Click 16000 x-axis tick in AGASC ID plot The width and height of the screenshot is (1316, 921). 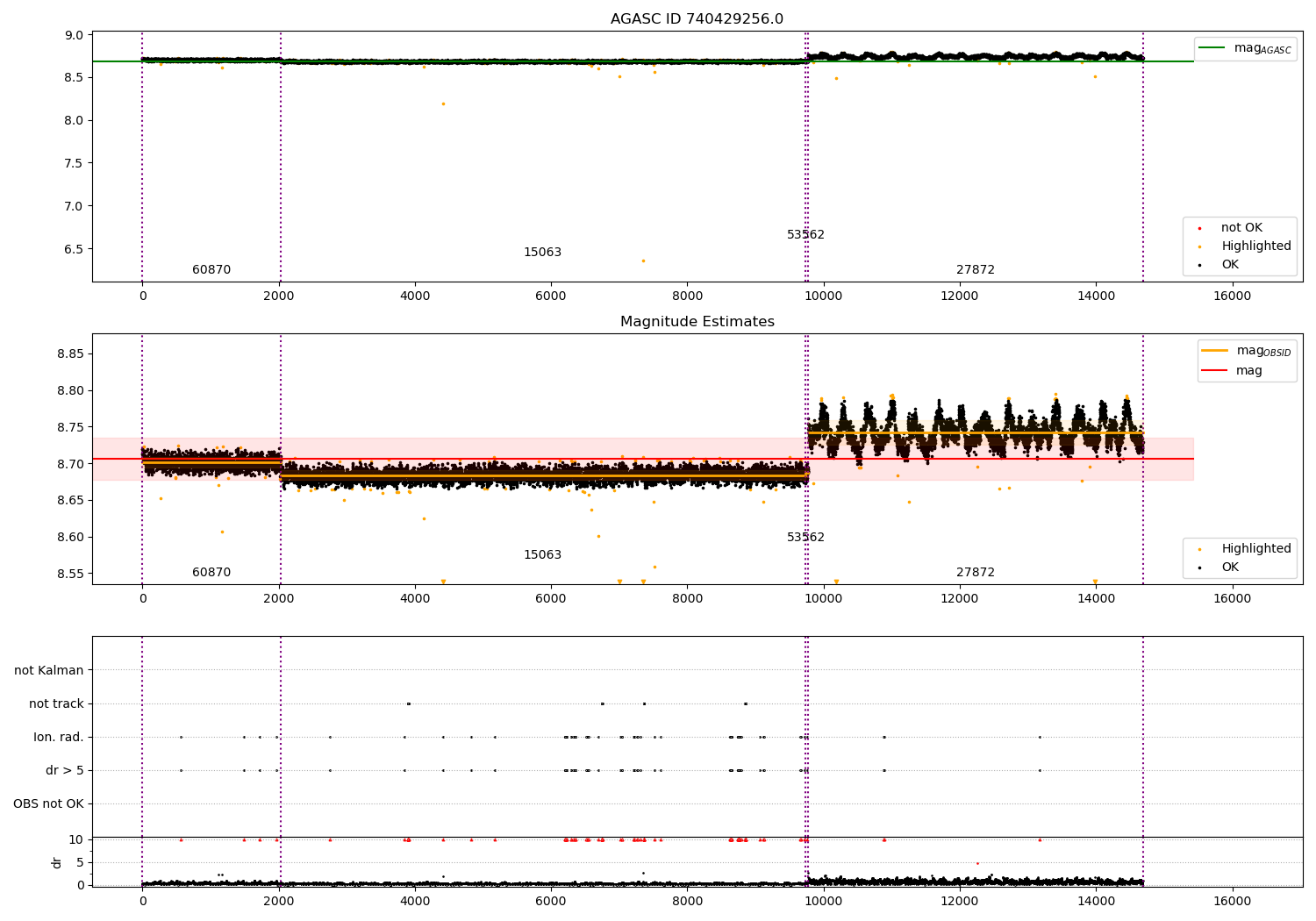pos(1232,296)
